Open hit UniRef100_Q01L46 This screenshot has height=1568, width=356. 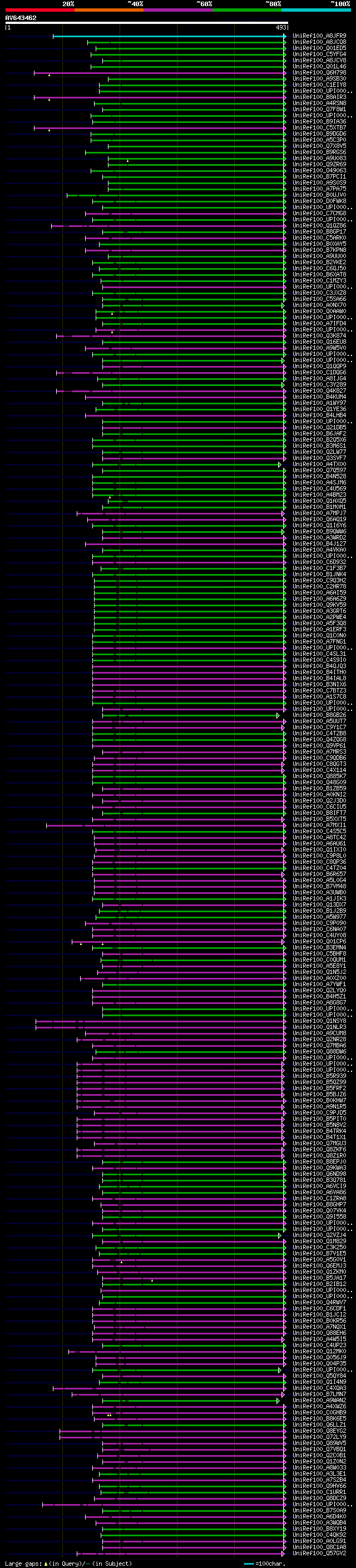pyautogui.click(x=319, y=66)
